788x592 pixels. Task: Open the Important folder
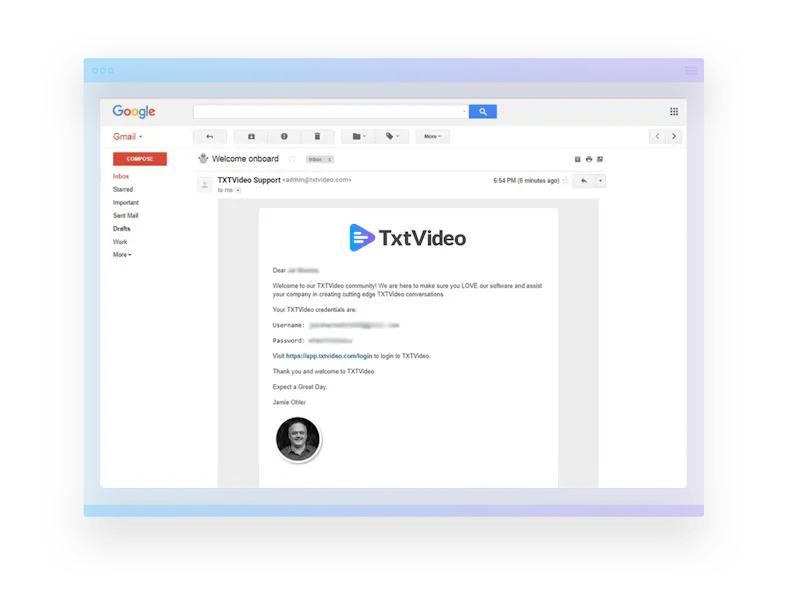coord(126,203)
